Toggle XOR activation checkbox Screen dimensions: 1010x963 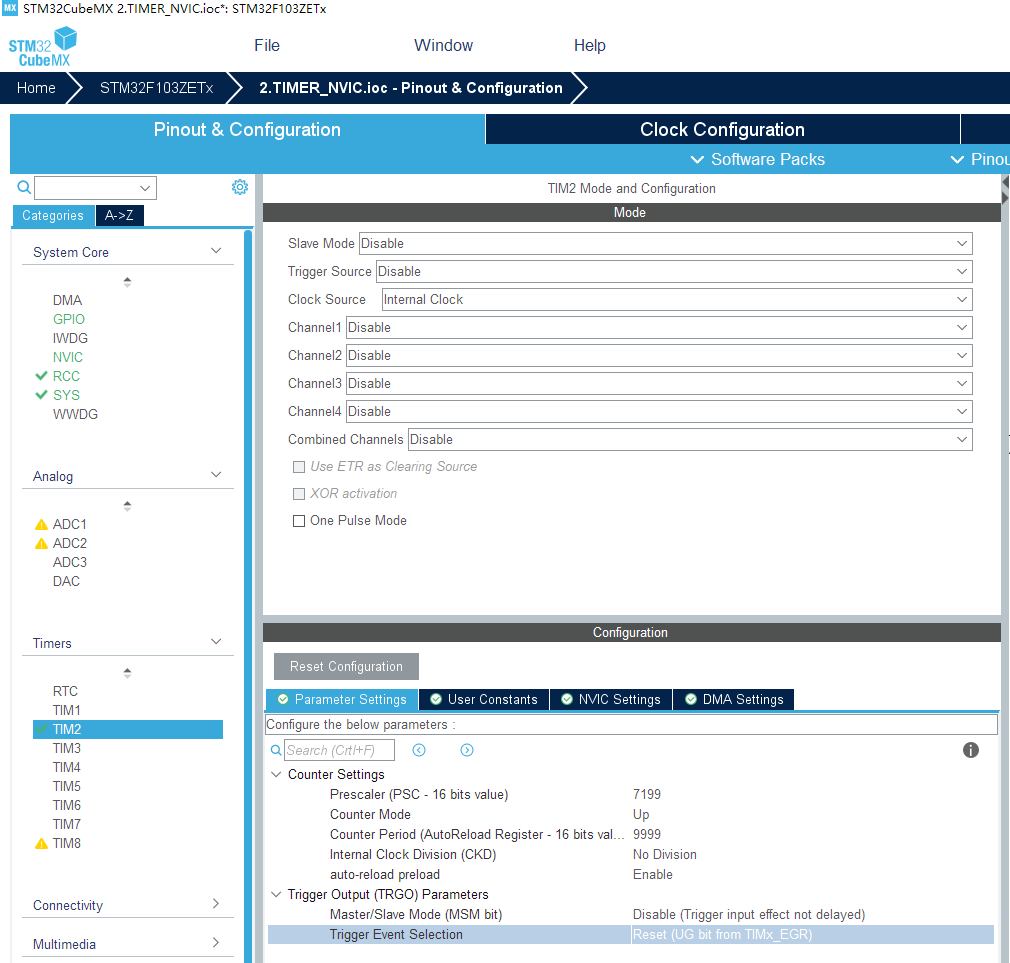(299, 494)
